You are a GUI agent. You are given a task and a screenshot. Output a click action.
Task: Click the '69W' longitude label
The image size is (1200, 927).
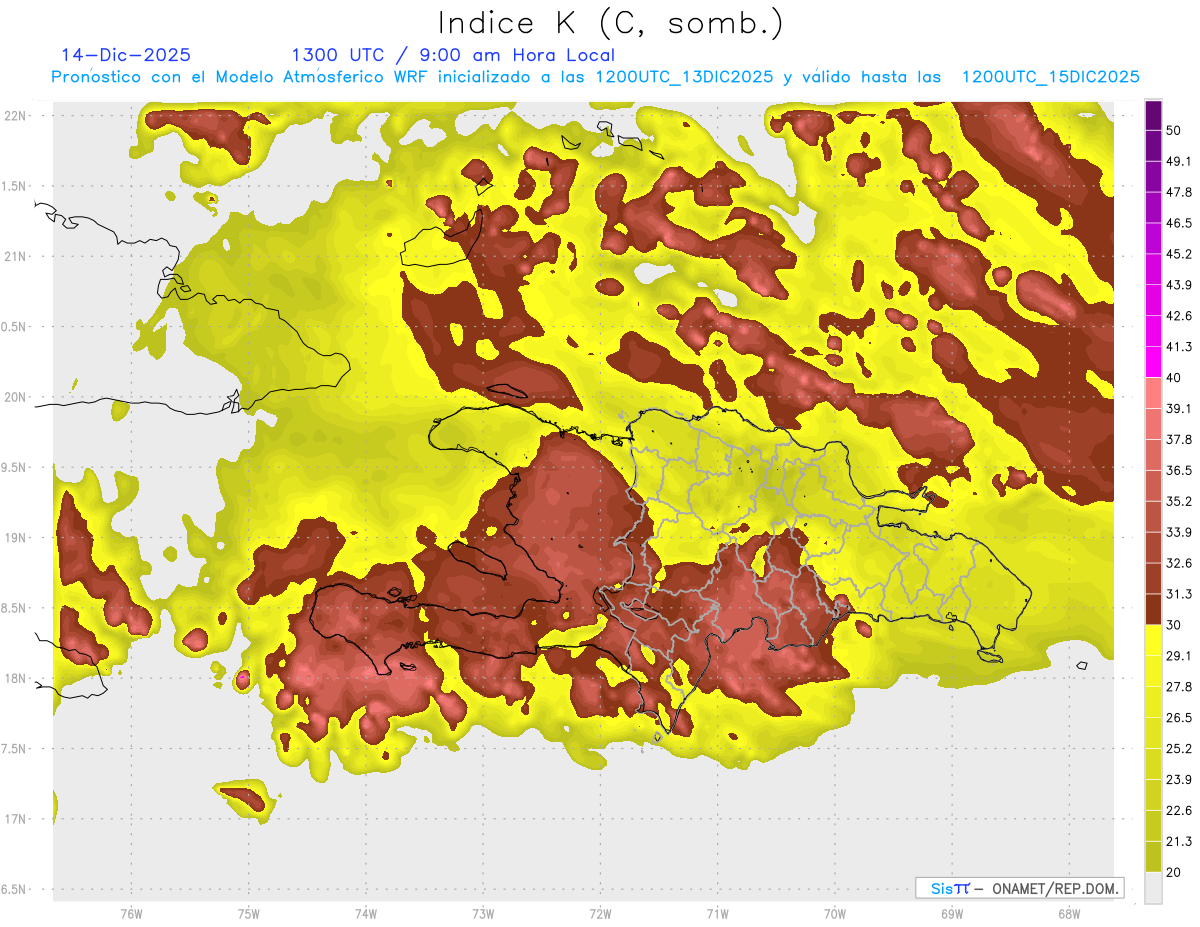point(951,914)
